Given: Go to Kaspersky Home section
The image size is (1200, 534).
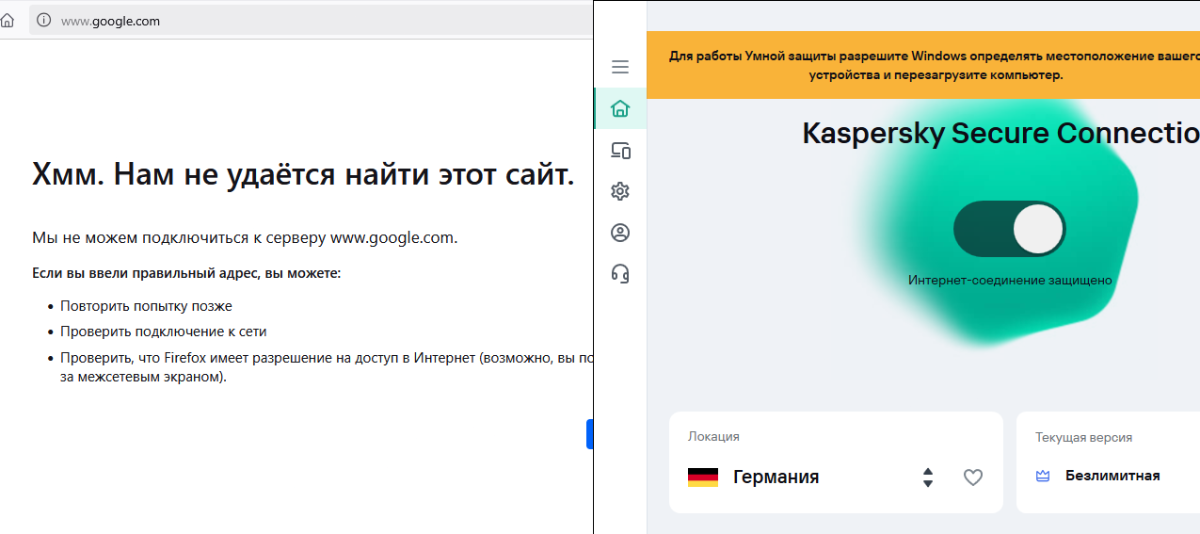Looking at the screenshot, I should pyautogui.click(x=620, y=108).
